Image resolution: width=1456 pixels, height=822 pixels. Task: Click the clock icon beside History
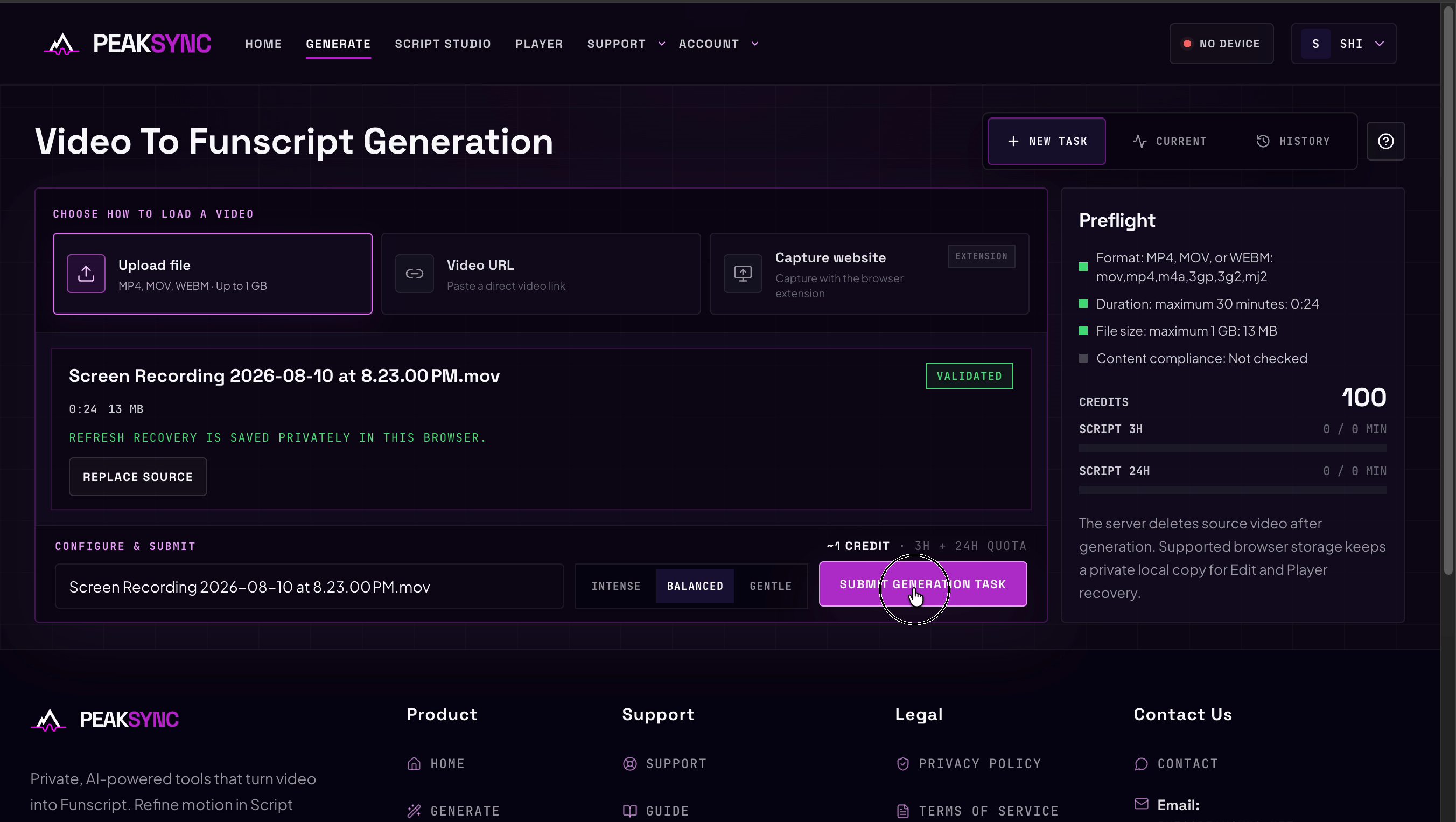(1263, 141)
